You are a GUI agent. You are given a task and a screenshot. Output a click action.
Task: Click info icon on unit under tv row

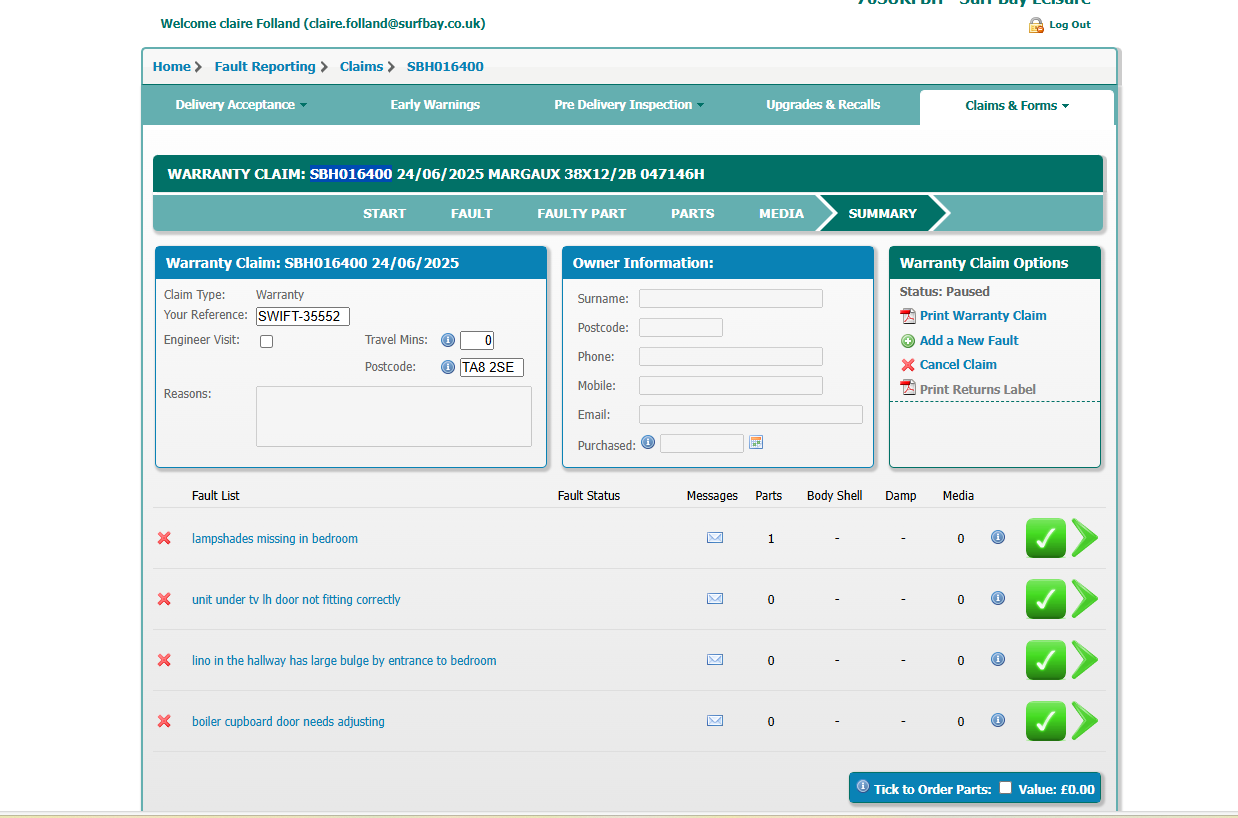coord(997,599)
